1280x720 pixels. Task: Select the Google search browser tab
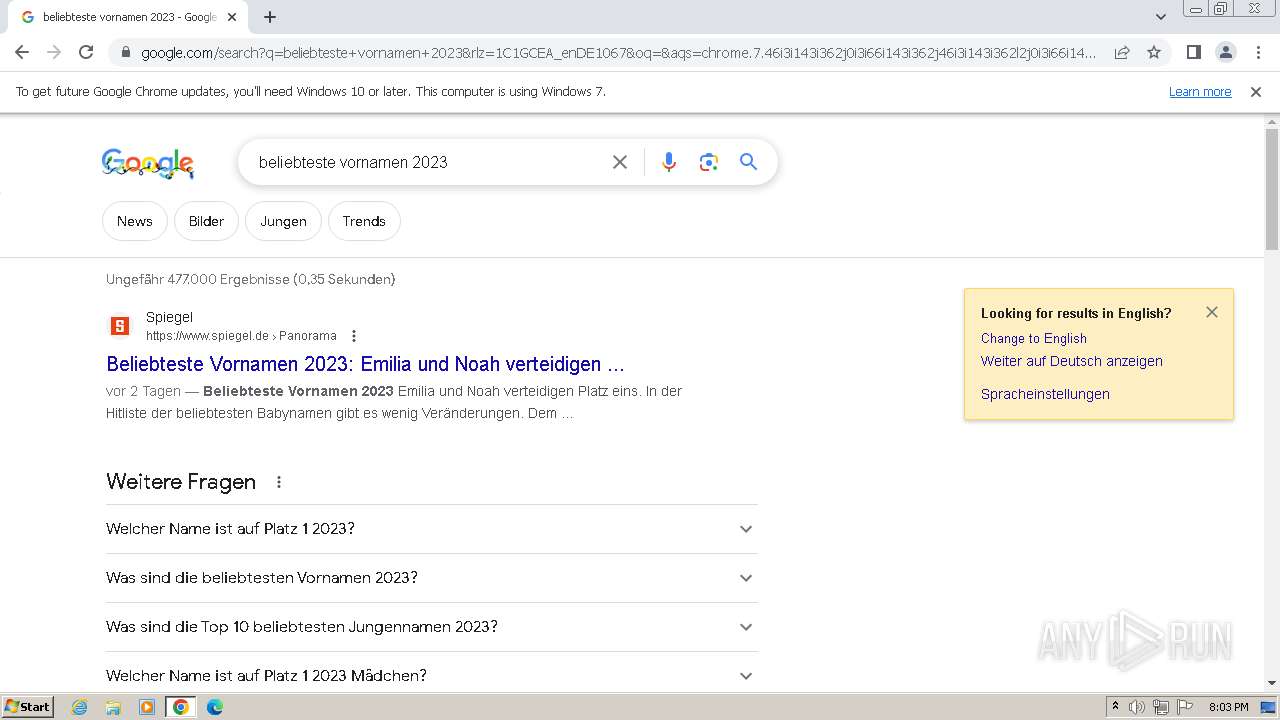[128, 17]
